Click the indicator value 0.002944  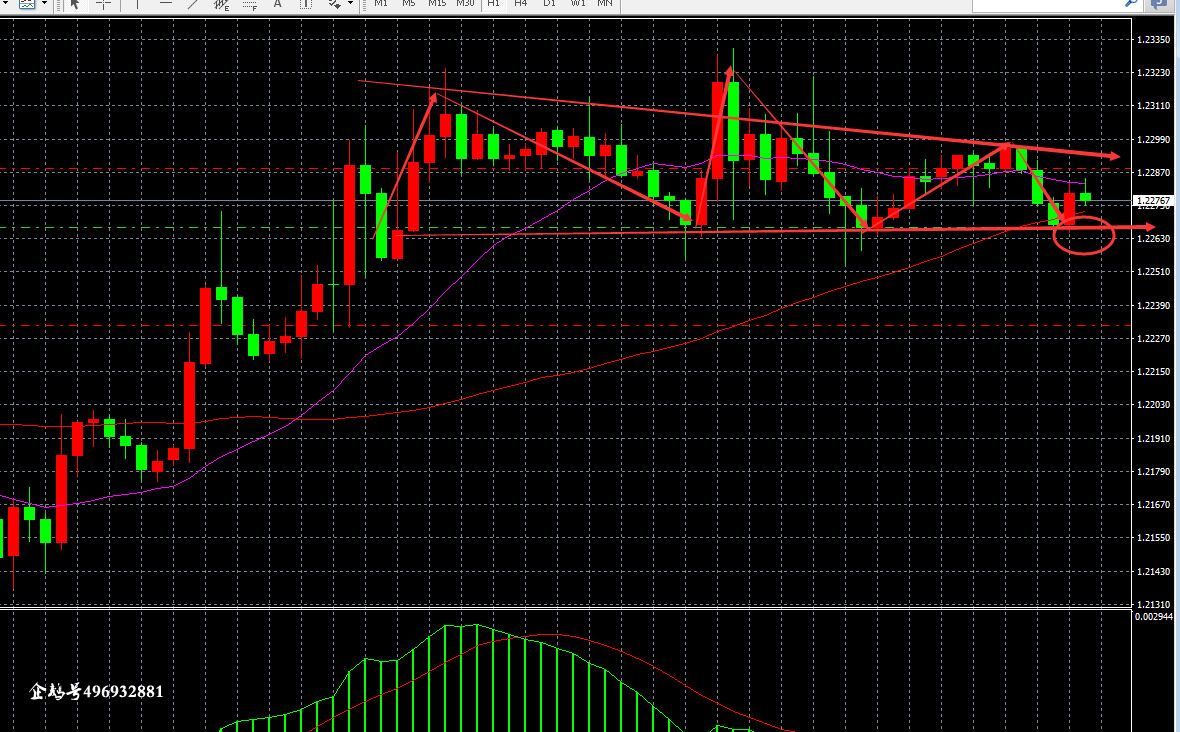tap(1154, 617)
